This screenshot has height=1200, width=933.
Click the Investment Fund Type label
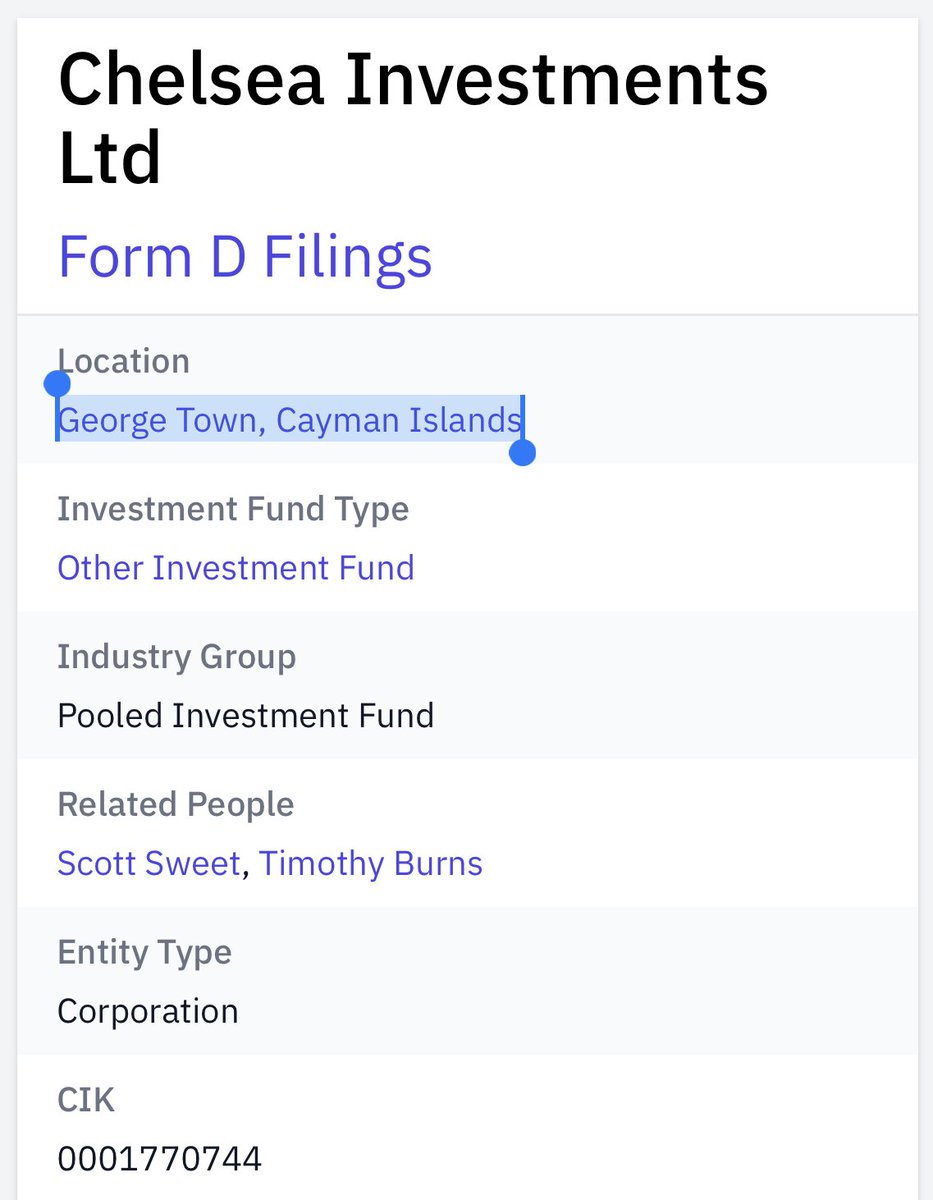[x=233, y=509]
